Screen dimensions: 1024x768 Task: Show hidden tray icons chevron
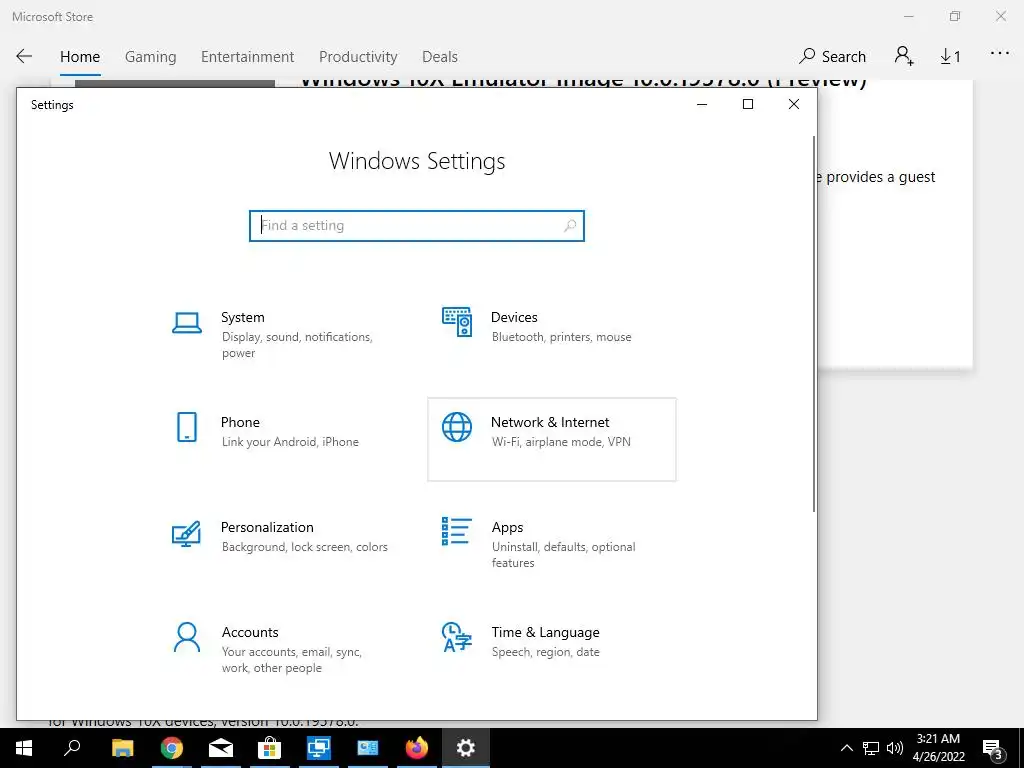(x=846, y=748)
